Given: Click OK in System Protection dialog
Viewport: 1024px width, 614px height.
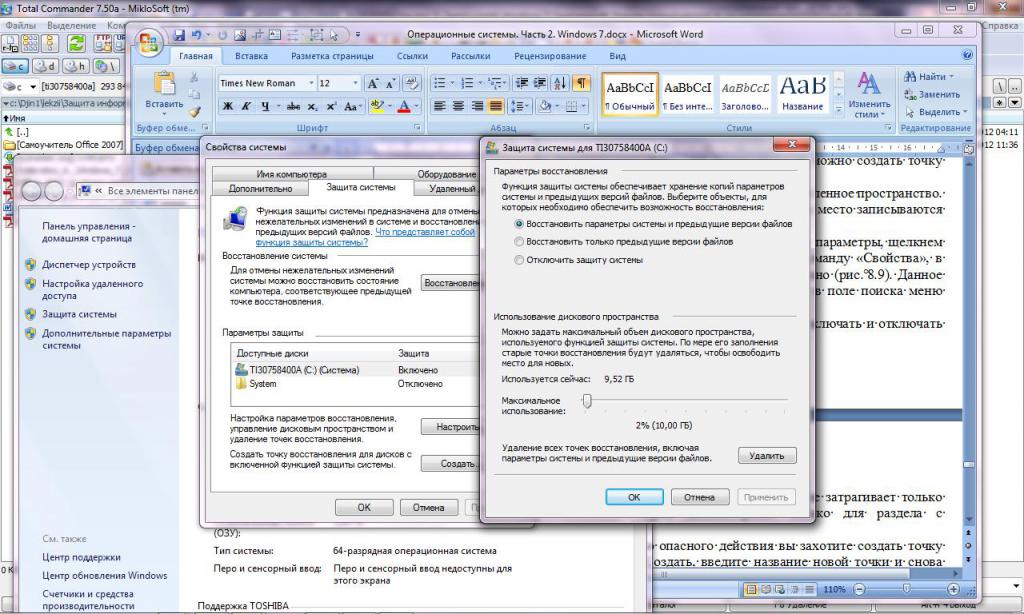Looking at the screenshot, I should click(x=634, y=497).
